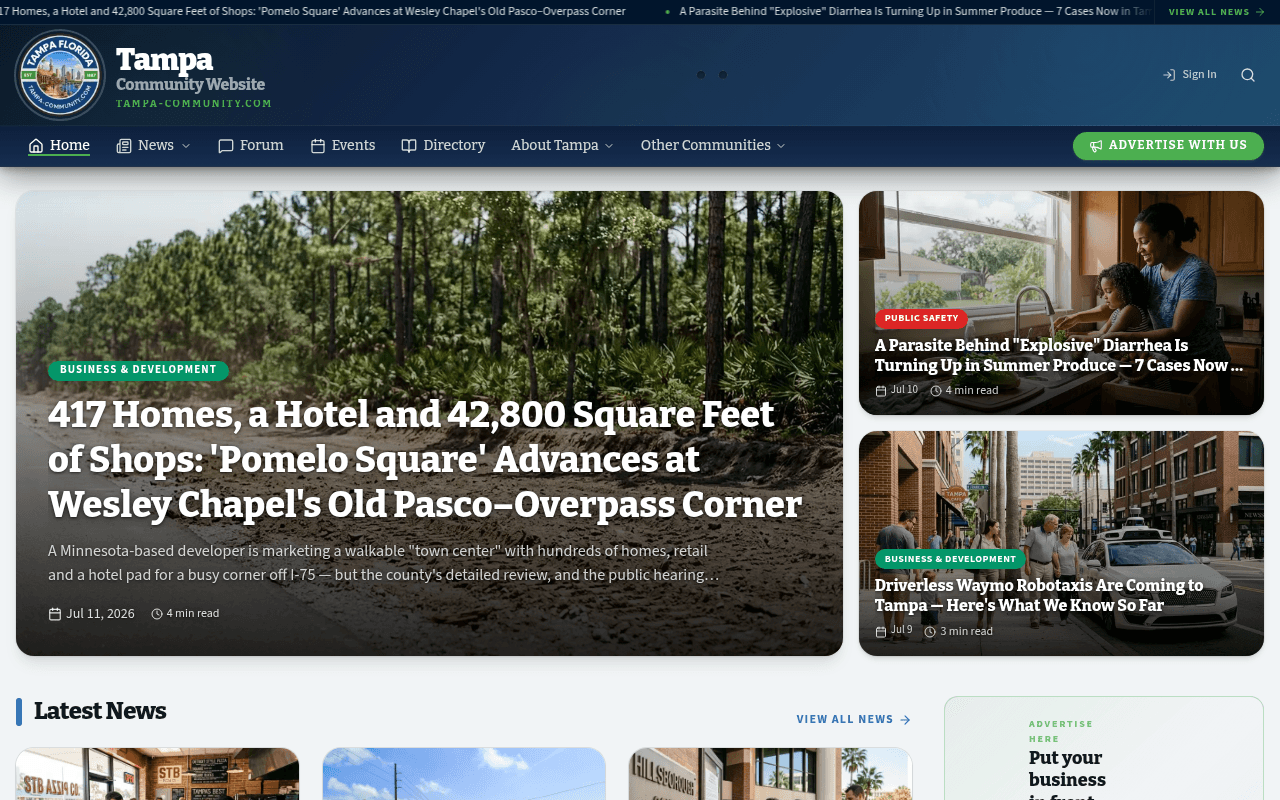
Task: Click the tampa-community.com text
Action: click(194, 104)
